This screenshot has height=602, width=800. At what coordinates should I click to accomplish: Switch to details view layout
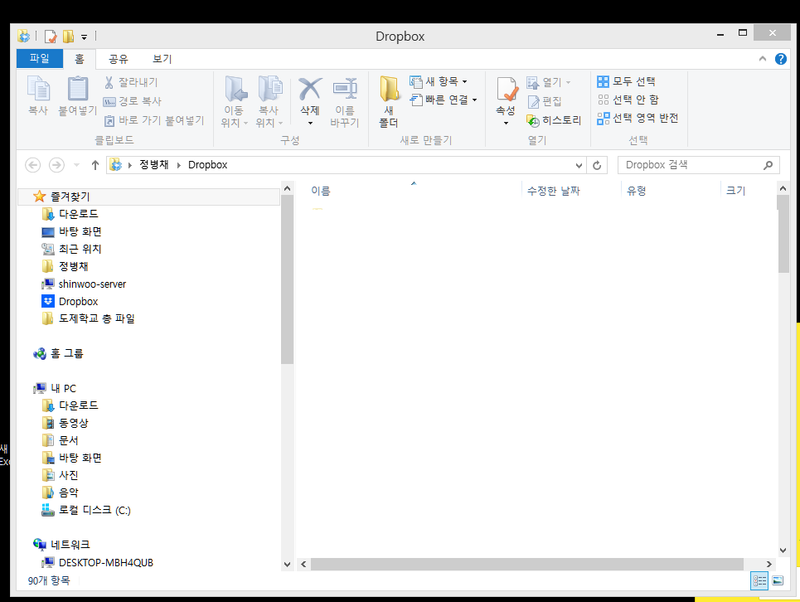tap(759, 580)
